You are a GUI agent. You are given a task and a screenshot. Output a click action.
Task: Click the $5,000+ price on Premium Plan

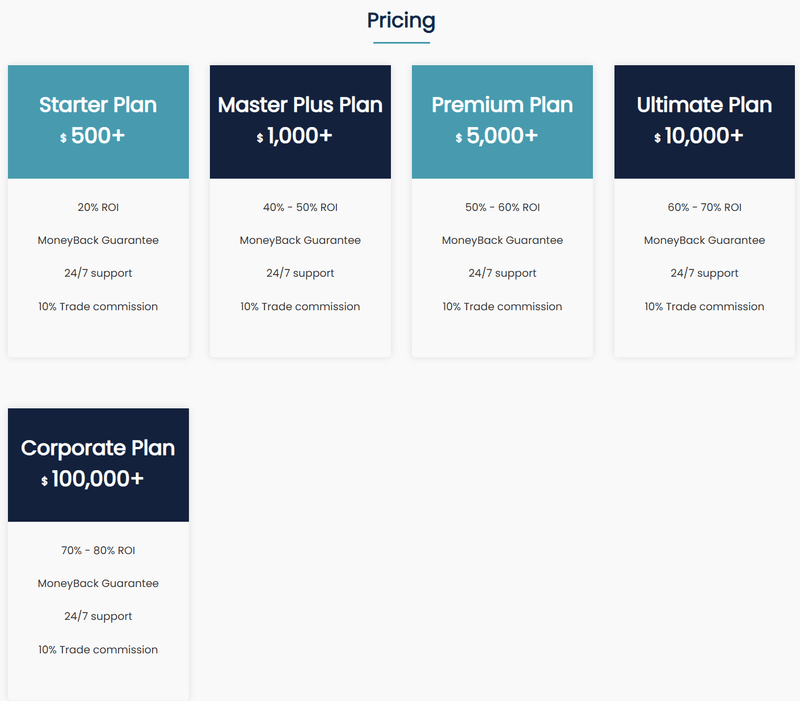496,136
